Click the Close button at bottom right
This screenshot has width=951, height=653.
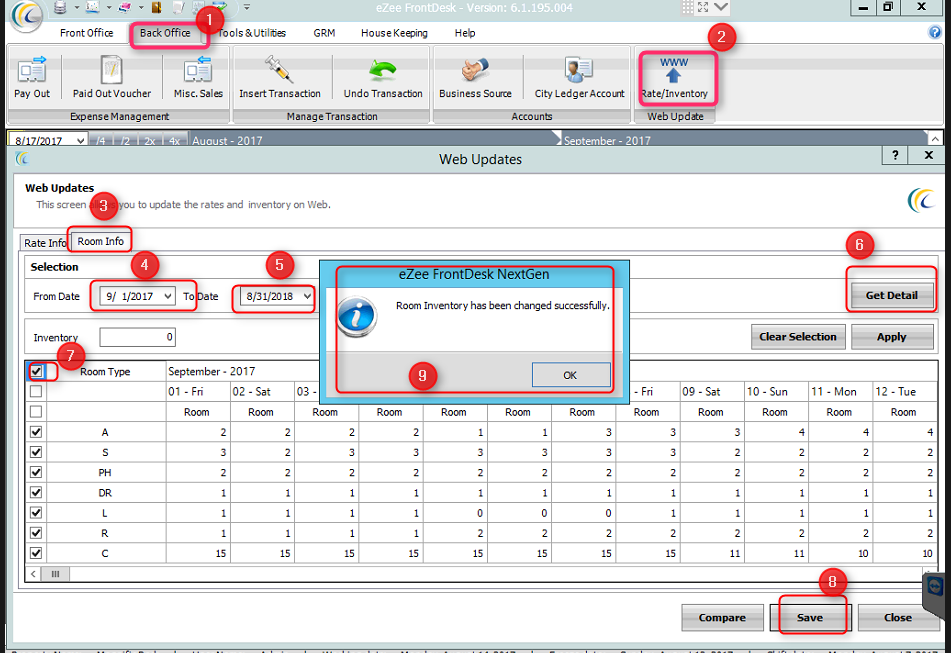898,617
